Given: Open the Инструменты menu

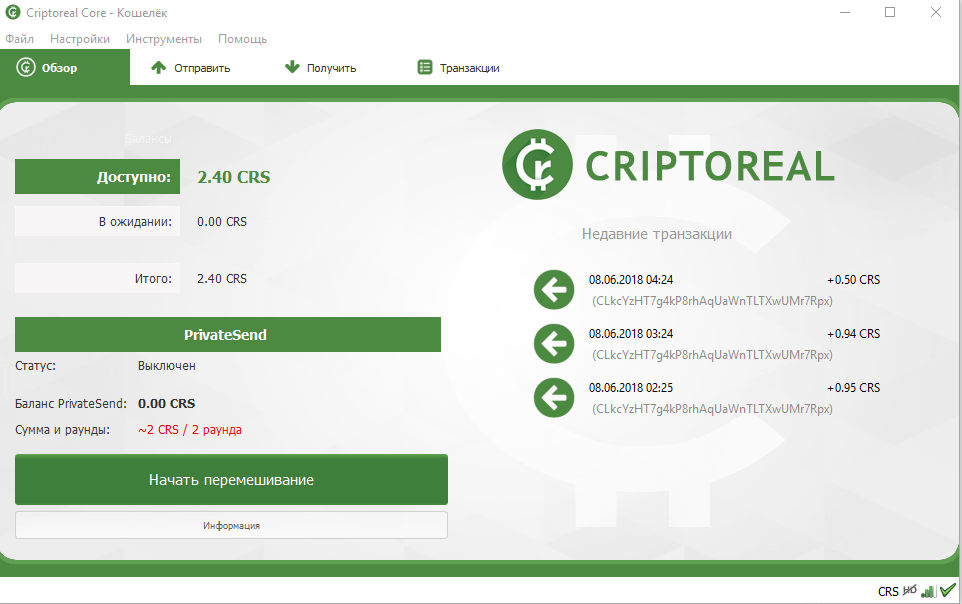Looking at the screenshot, I should (x=164, y=39).
